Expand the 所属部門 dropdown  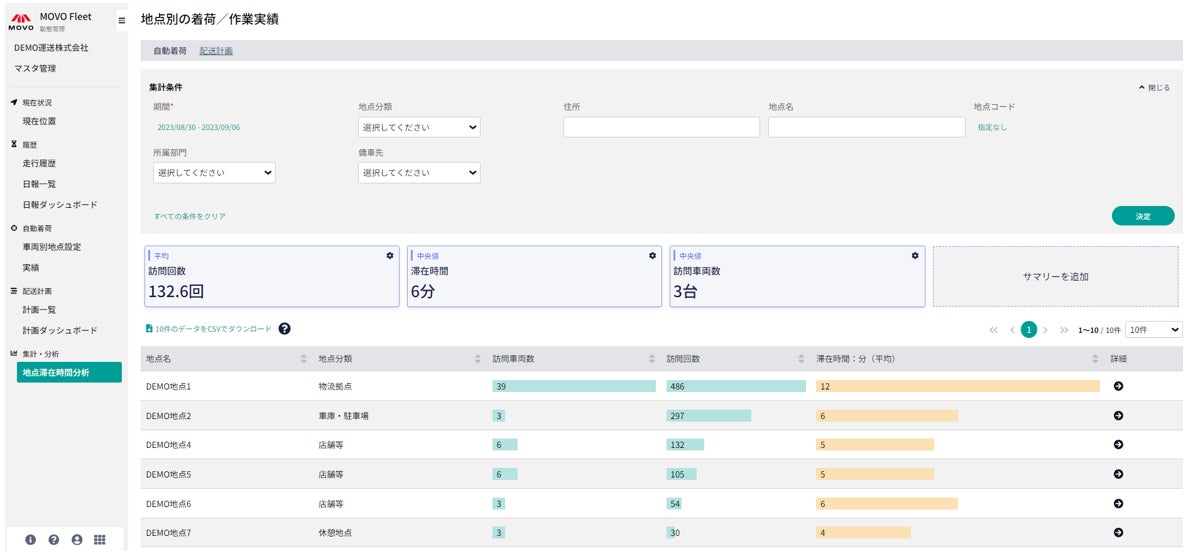point(214,173)
